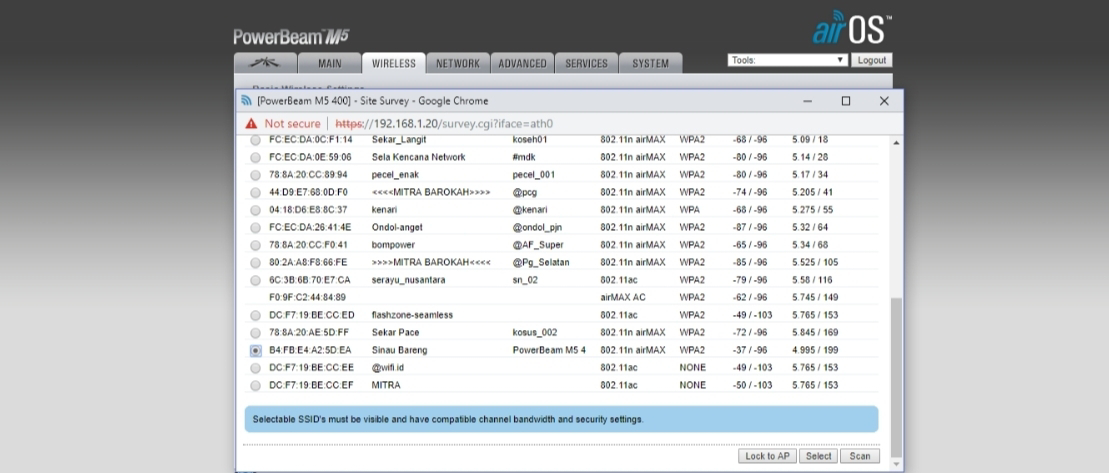Click the Select button
Image resolution: width=1109 pixels, height=473 pixels.
[x=818, y=456]
